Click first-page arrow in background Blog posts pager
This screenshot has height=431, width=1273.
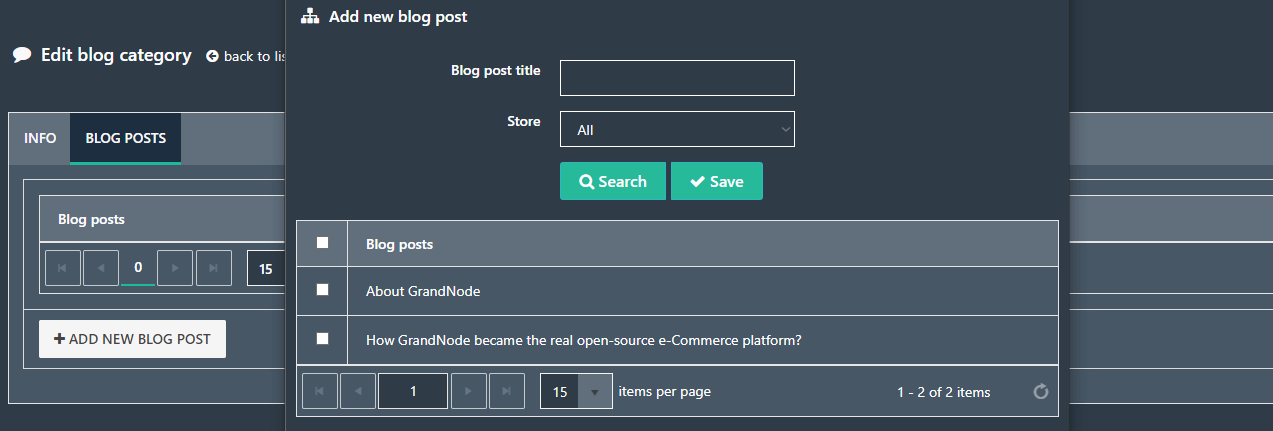(63, 268)
